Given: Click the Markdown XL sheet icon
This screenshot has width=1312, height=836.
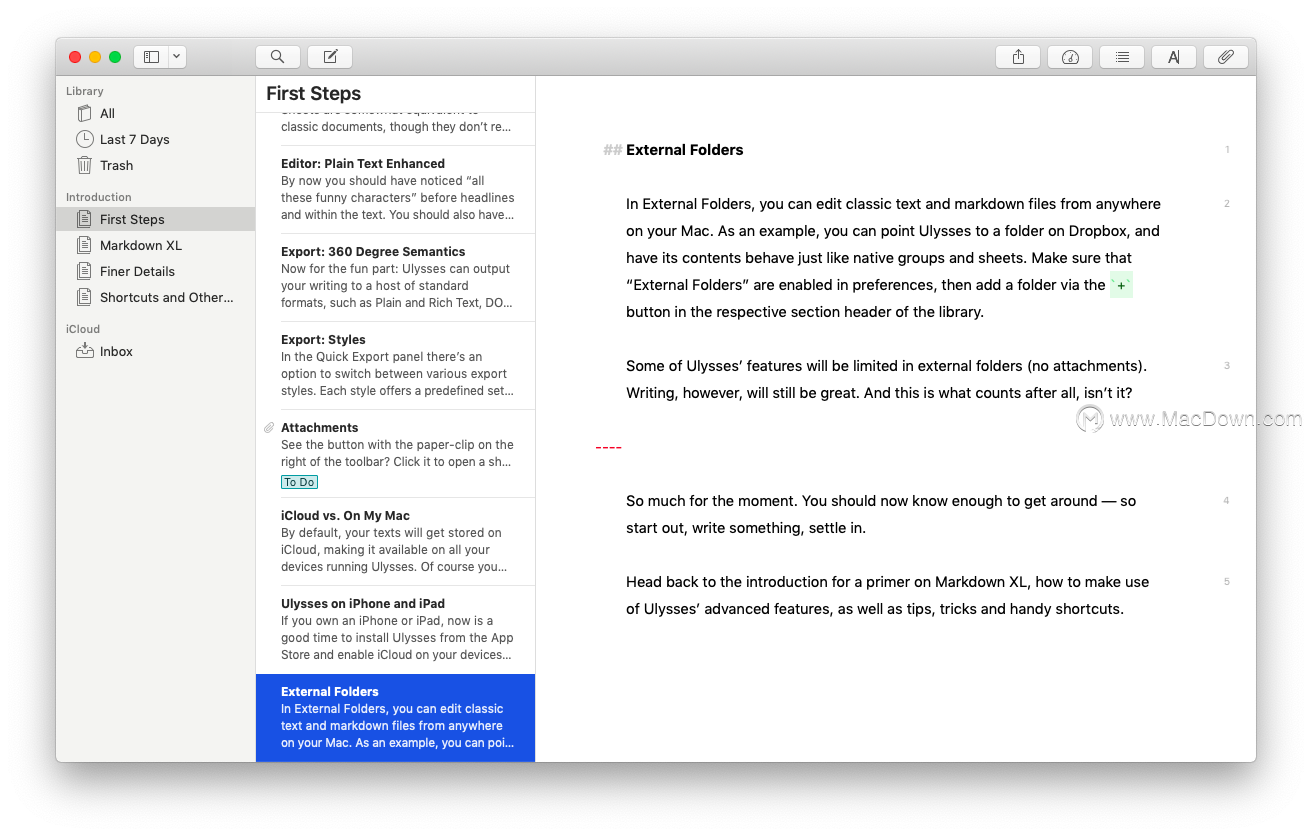Looking at the screenshot, I should tap(84, 245).
